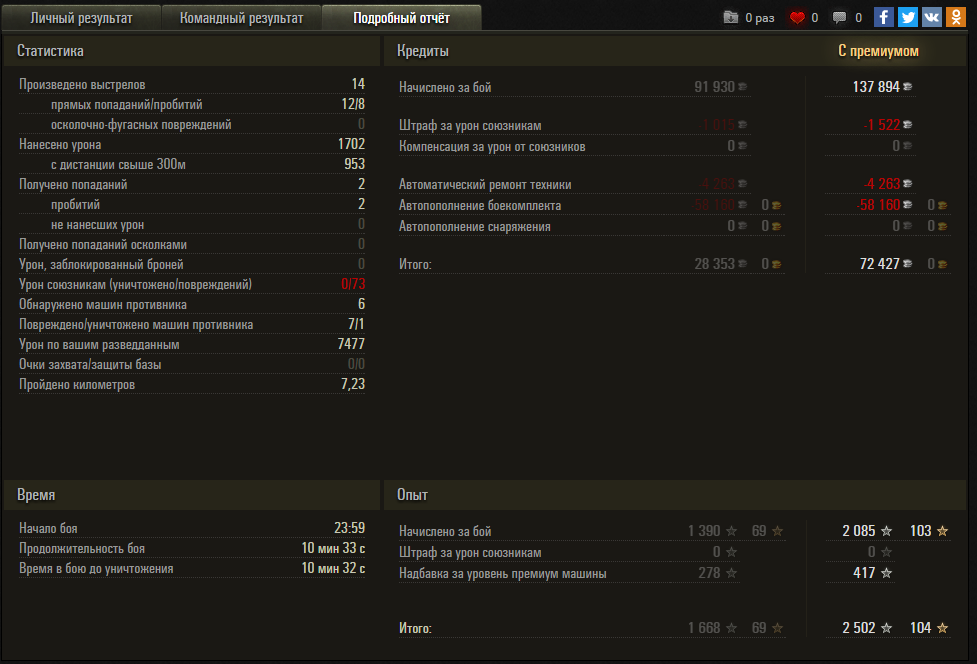Screen dimensions: 977x664
Task: Select the Подробный отчёт tab
Action: point(401,17)
